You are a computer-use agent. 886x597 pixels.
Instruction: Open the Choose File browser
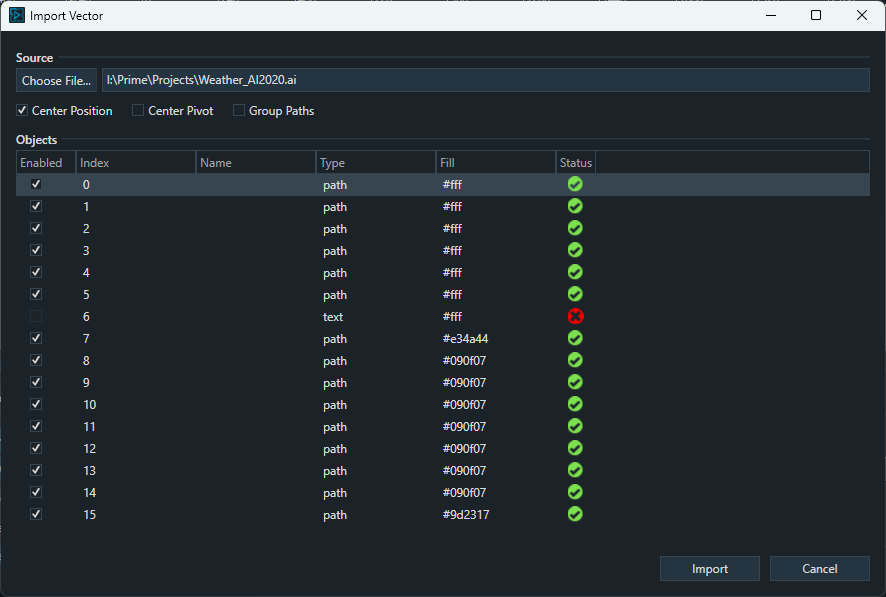click(x=56, y=81)
